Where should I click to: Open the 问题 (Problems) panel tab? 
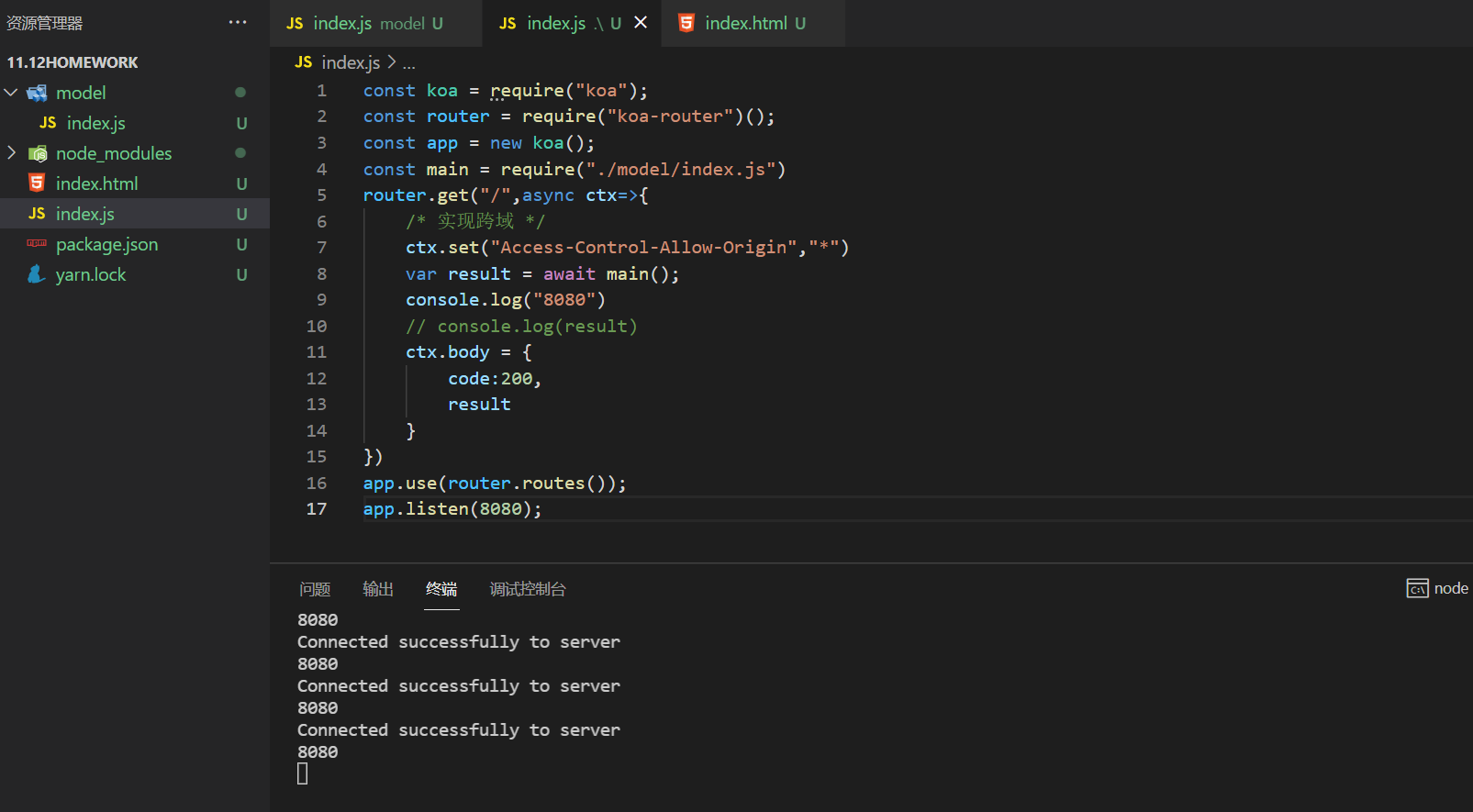point(315,589)
